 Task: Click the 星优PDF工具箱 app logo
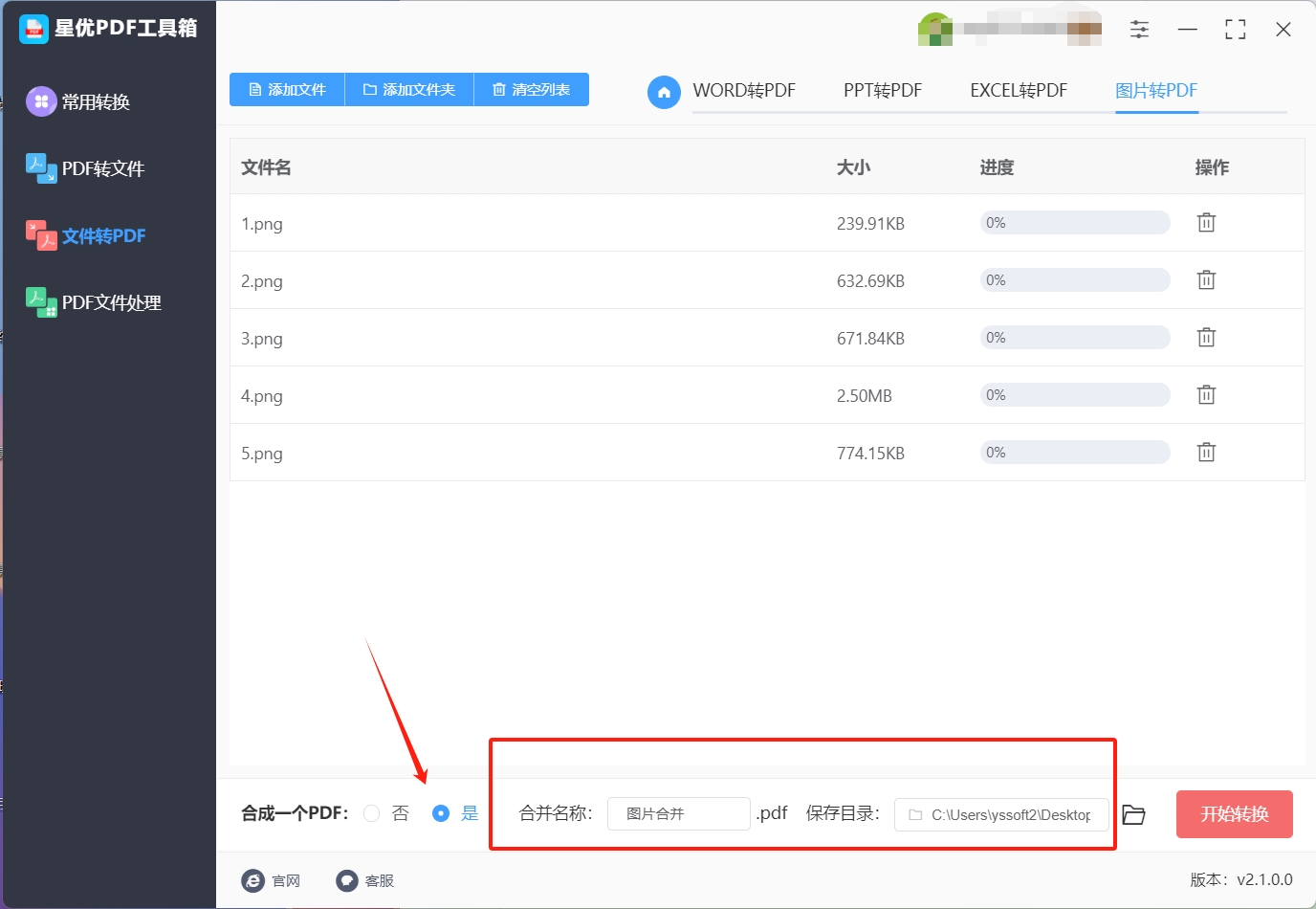point(33,29)
